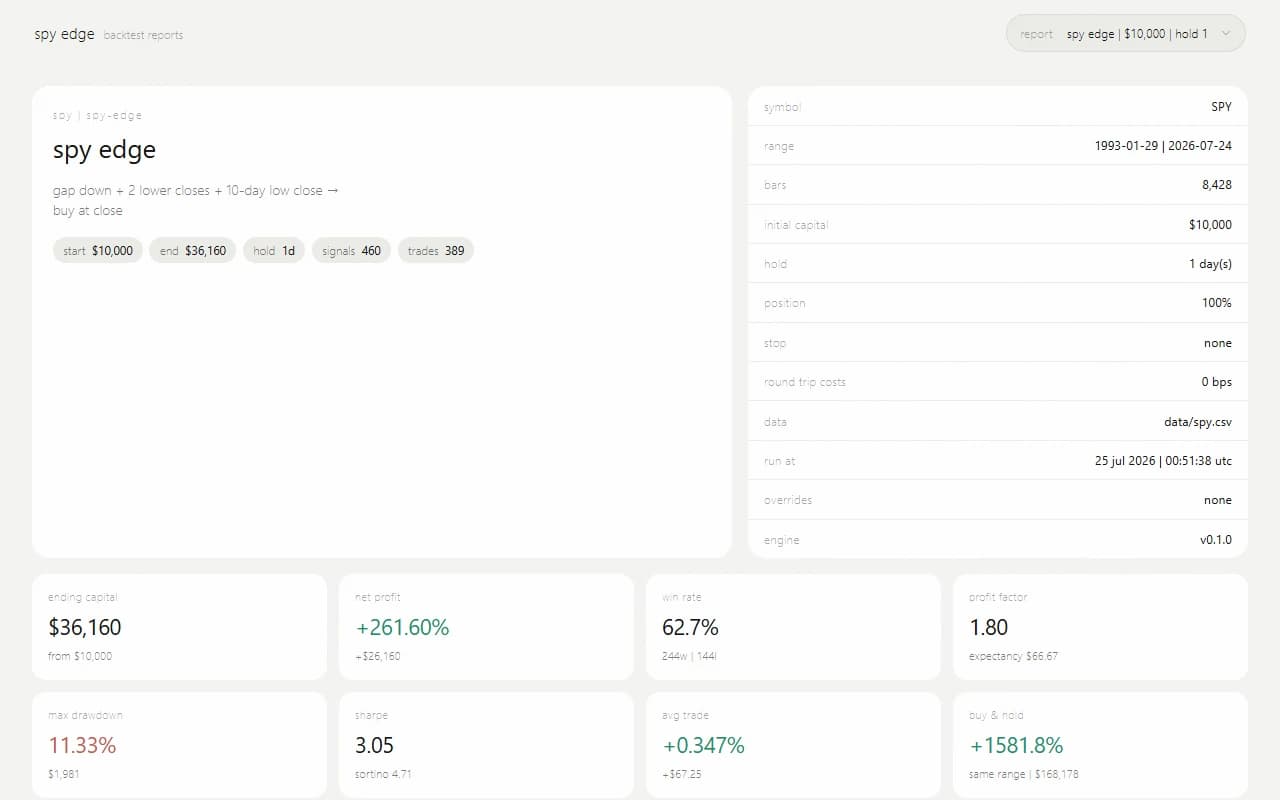Click the '$1,981' drawdown subtext
1280x800 pixels.
coord(63,774)
